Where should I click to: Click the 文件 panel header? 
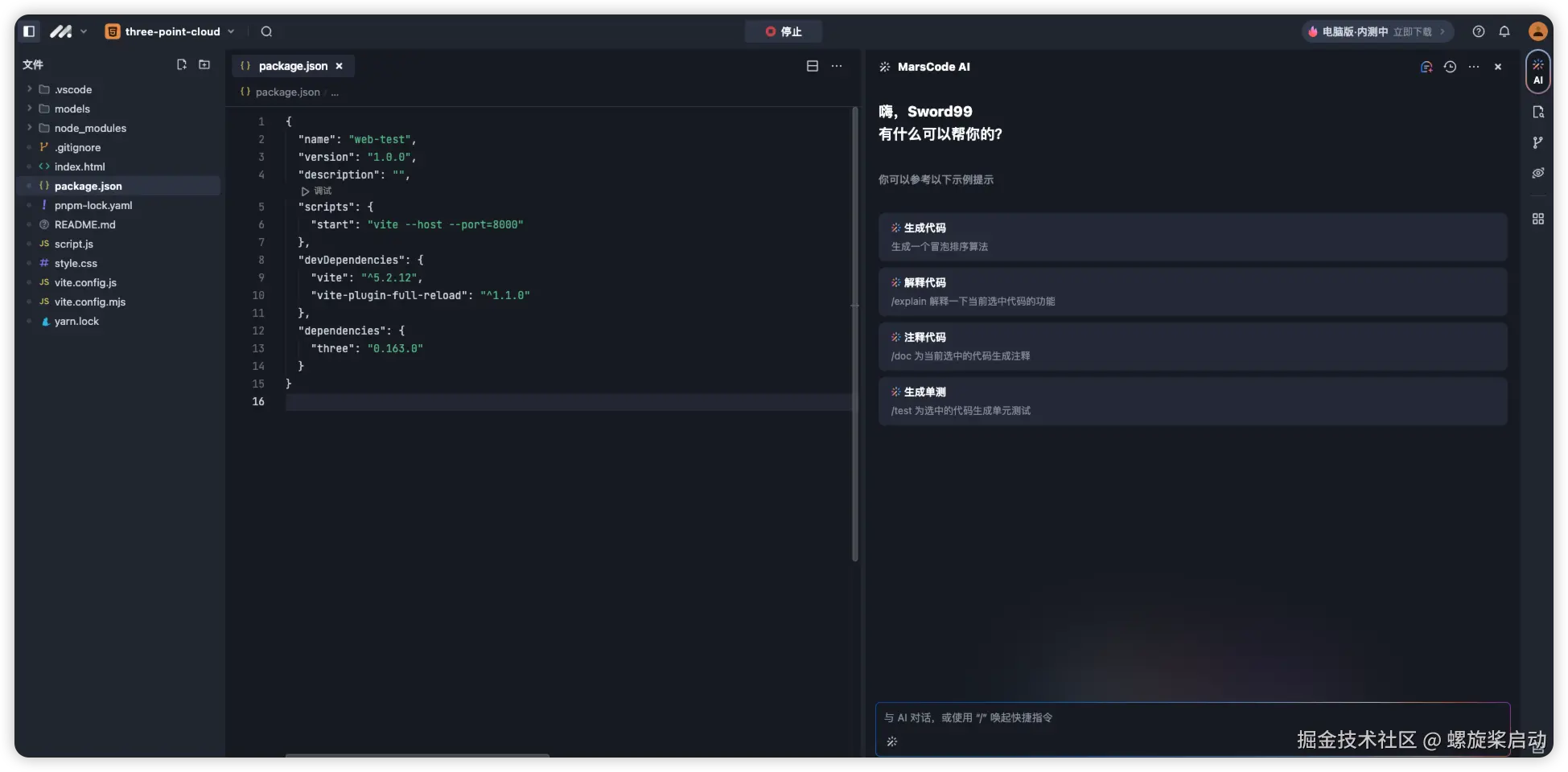pyautogui.click(x=33, y=64)
